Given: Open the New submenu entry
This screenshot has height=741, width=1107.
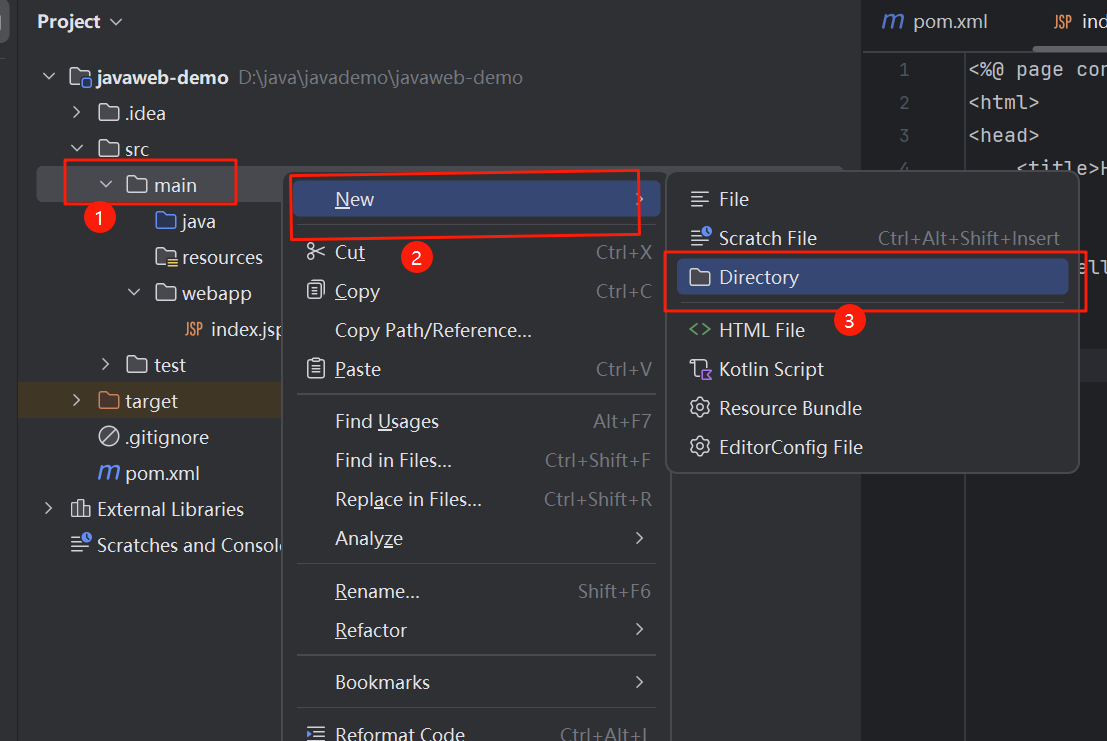Looking at the screenshot, I should click(x=477, y=199).
